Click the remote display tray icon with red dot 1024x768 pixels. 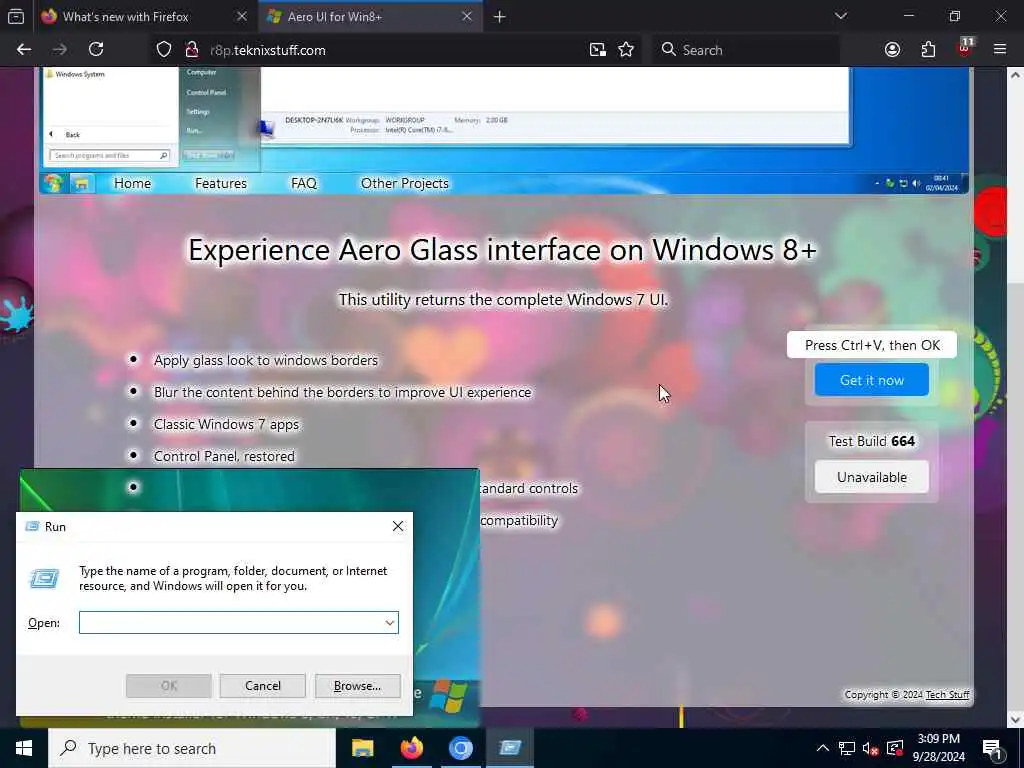pyautogui.click(x=895, y=748)
